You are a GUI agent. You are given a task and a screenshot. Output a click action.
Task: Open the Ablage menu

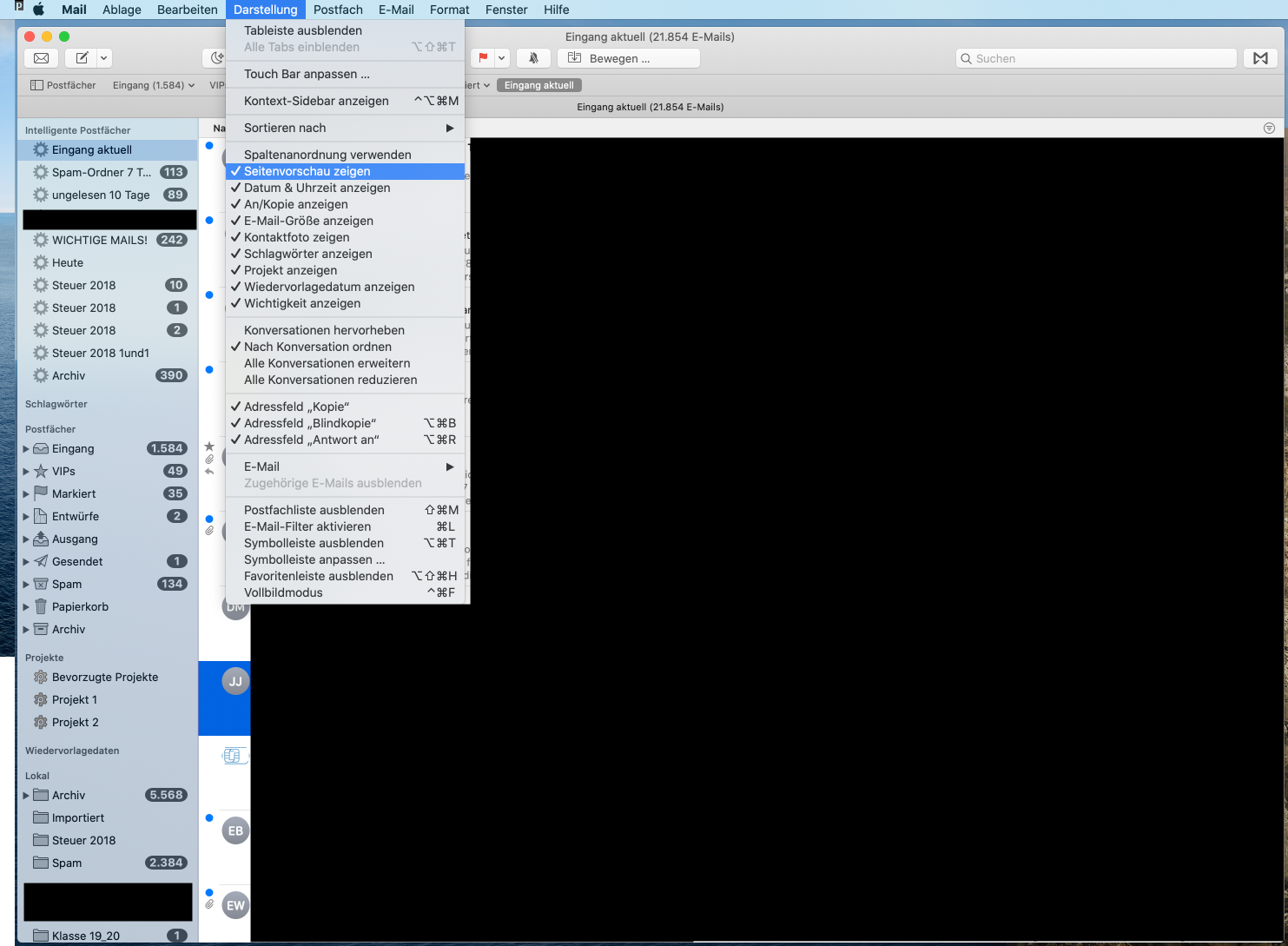pyautogui.click(x=122, y=10)
